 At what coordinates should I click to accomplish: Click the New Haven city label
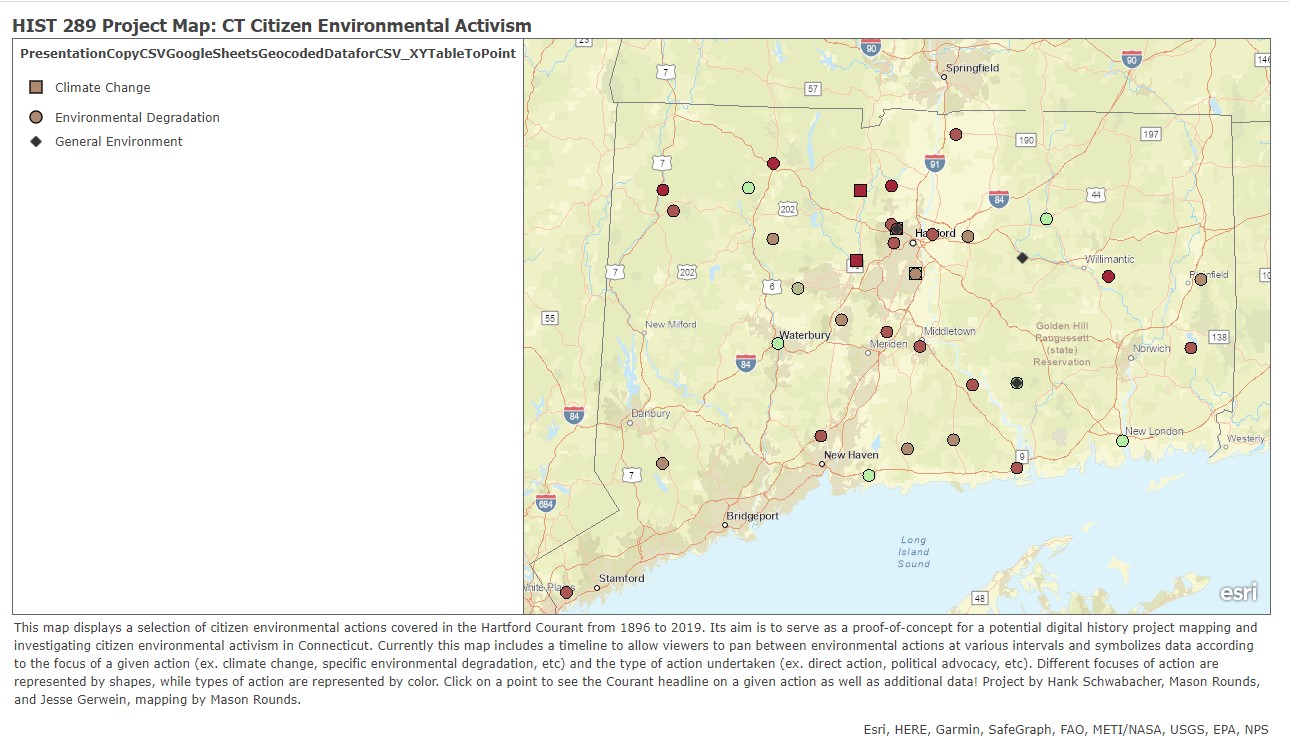(851, 455)
